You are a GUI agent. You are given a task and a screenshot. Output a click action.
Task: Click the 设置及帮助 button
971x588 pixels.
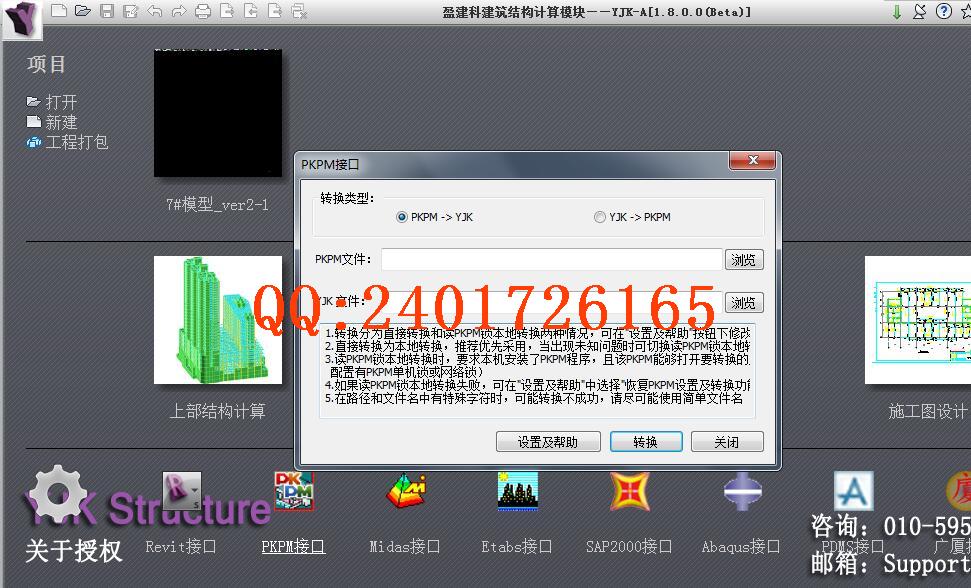(x=548, y=442)
